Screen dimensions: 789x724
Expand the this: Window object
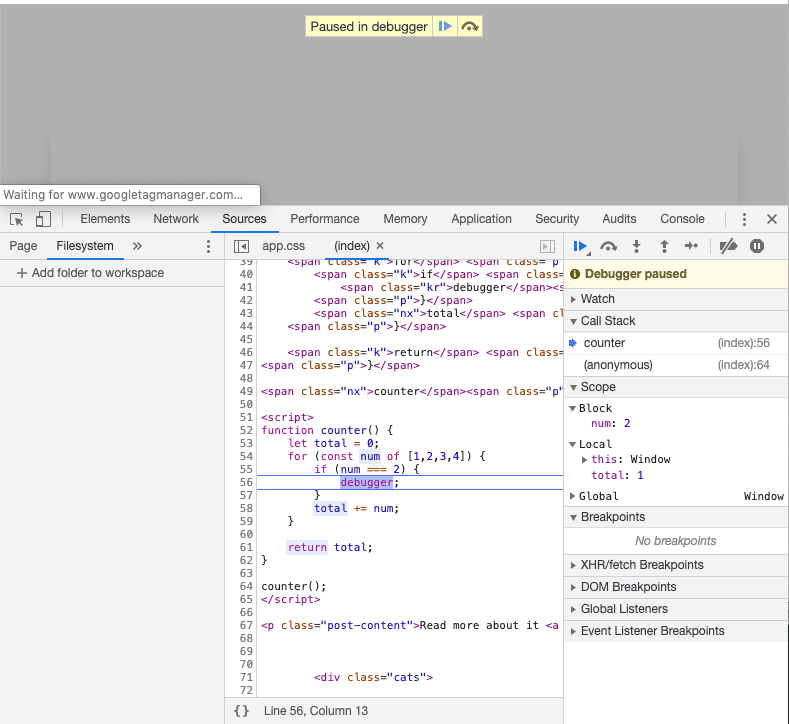click(584, 459)
